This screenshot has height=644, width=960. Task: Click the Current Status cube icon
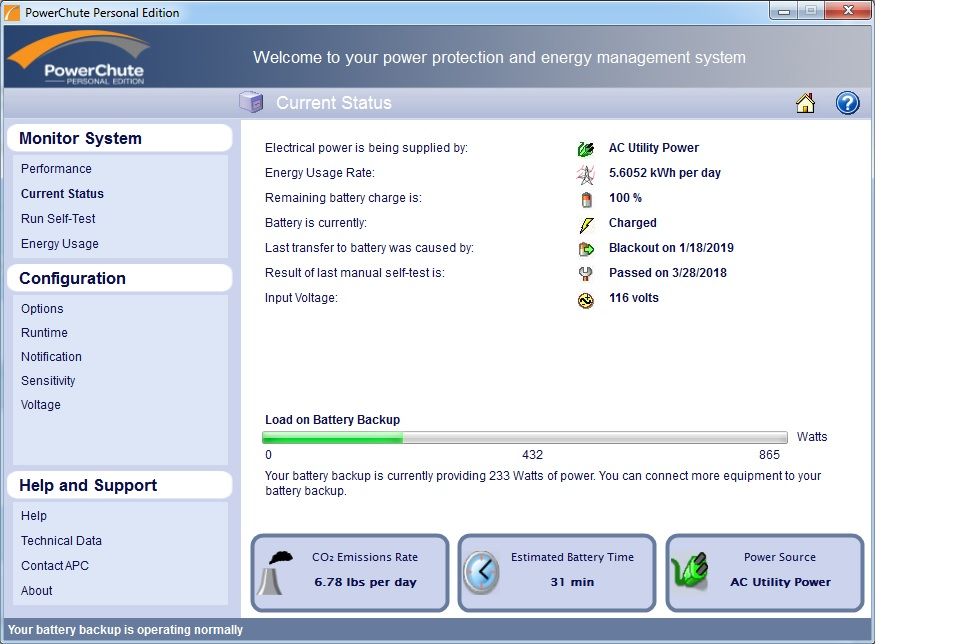pyautogui.click(x=251, y=102)
